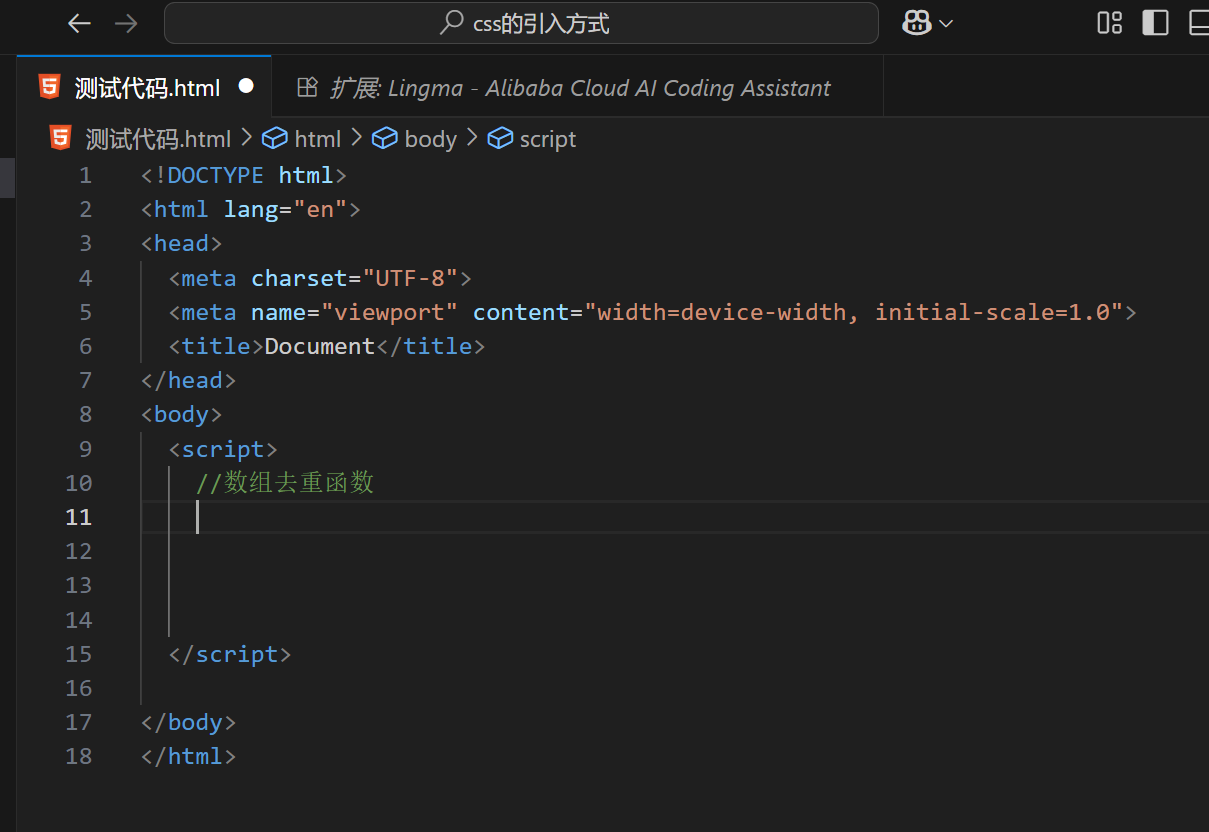Screen dimensions: 1209x832
Task: Click the Go Forward arrow
Action: (126, 23)
